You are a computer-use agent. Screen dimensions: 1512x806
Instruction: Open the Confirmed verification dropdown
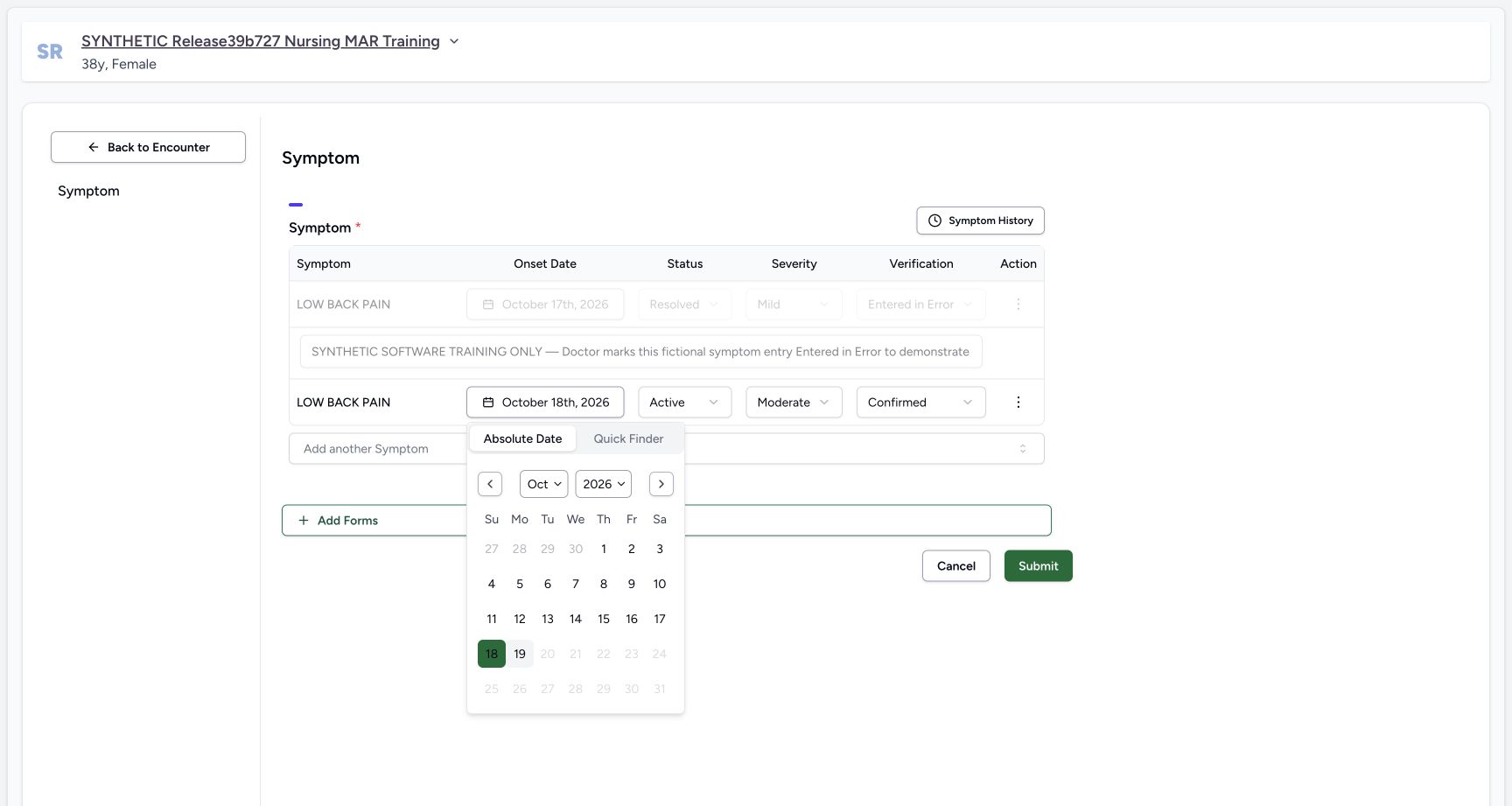[920, 403]
